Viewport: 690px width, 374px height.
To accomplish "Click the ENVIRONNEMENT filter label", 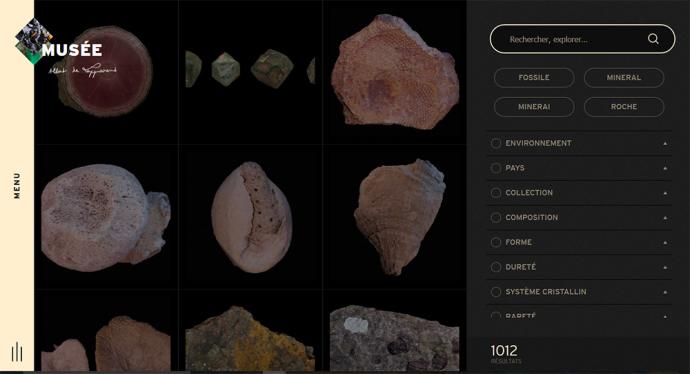I will point(538,143).
